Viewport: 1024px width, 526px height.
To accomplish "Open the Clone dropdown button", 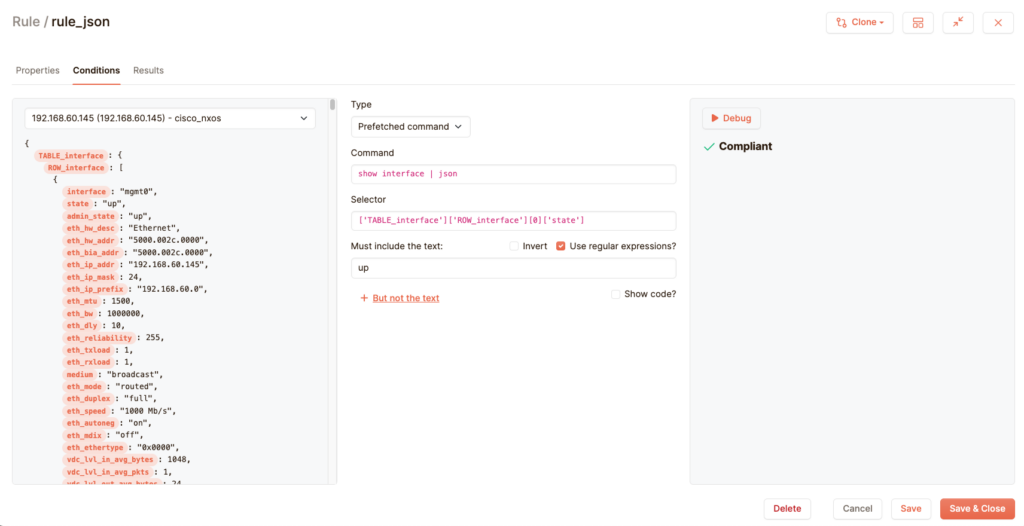I will point(859,22).
